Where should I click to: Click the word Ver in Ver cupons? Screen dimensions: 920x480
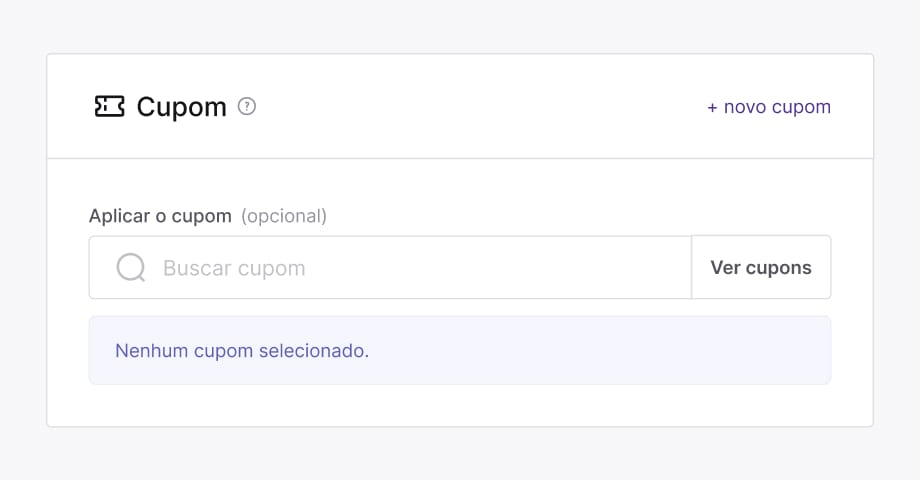pyautogui.click(x=725, y=267)
